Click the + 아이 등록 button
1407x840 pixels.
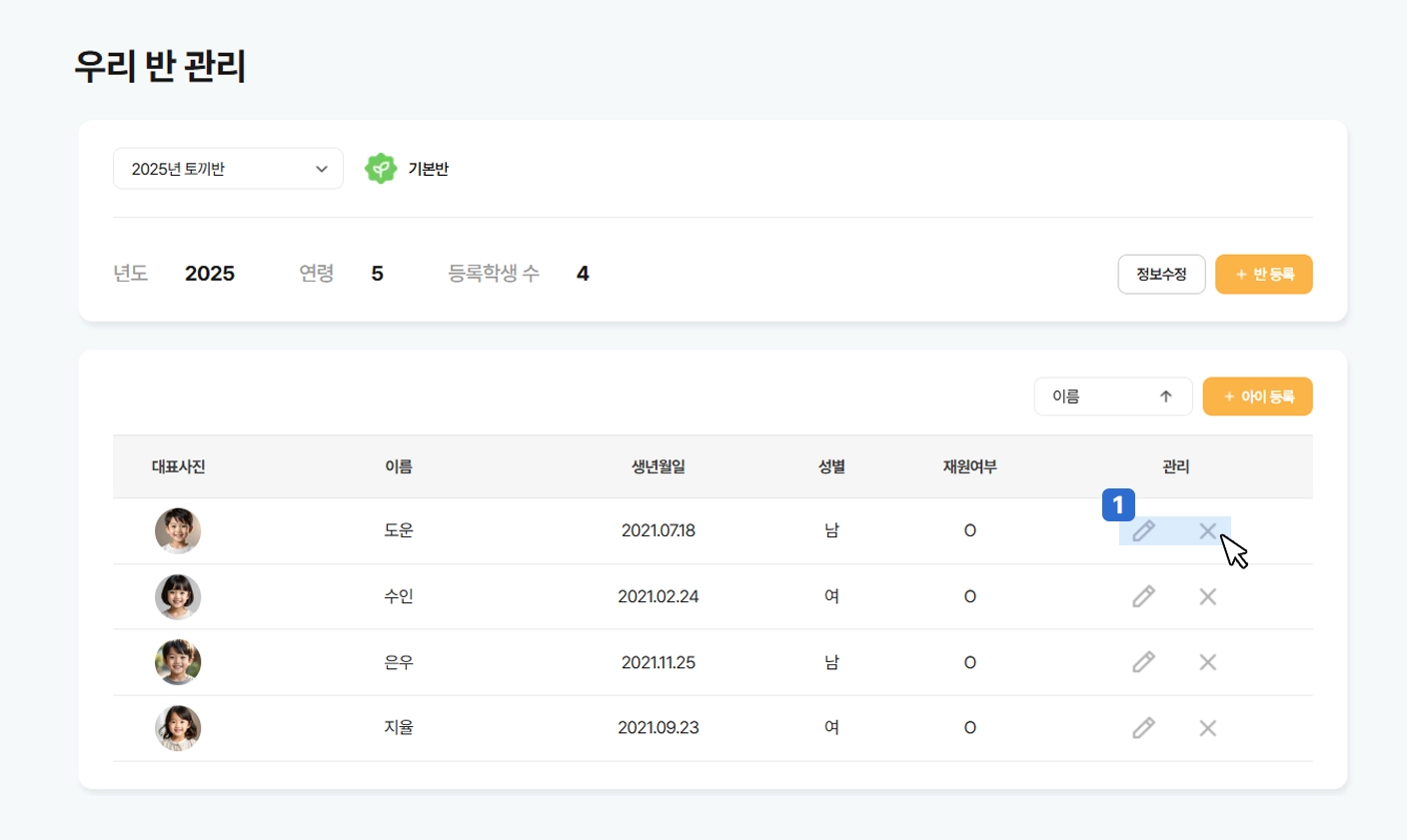click(x=1257, y=397)
